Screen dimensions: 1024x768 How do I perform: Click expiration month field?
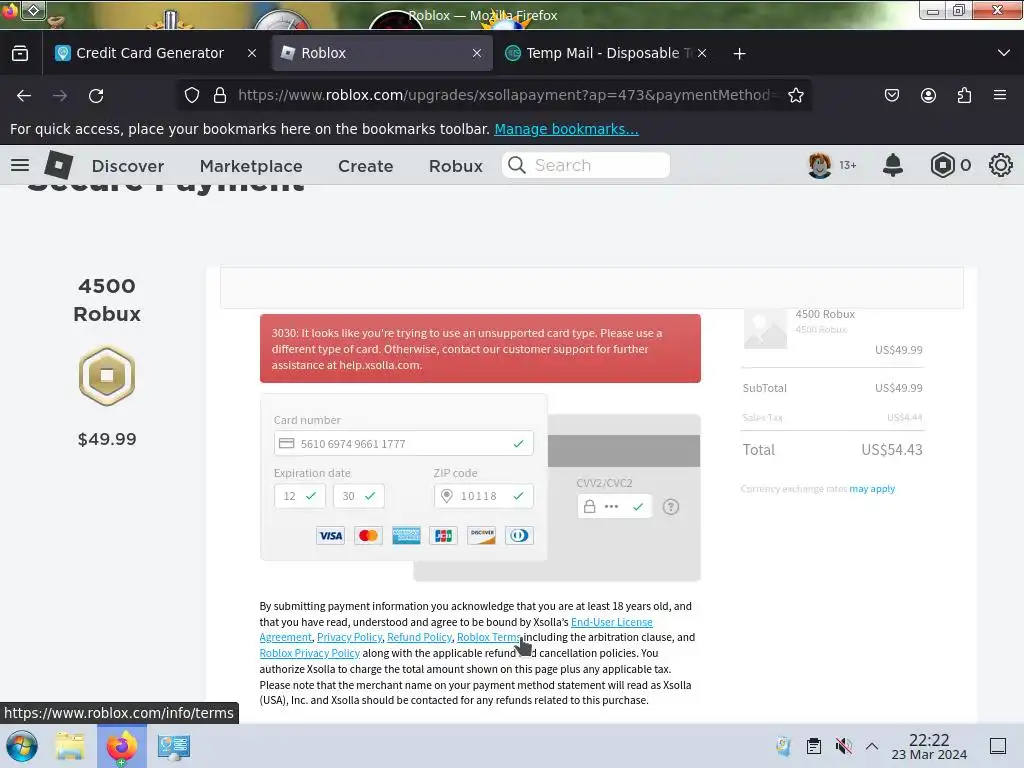[x=300, y=496]
